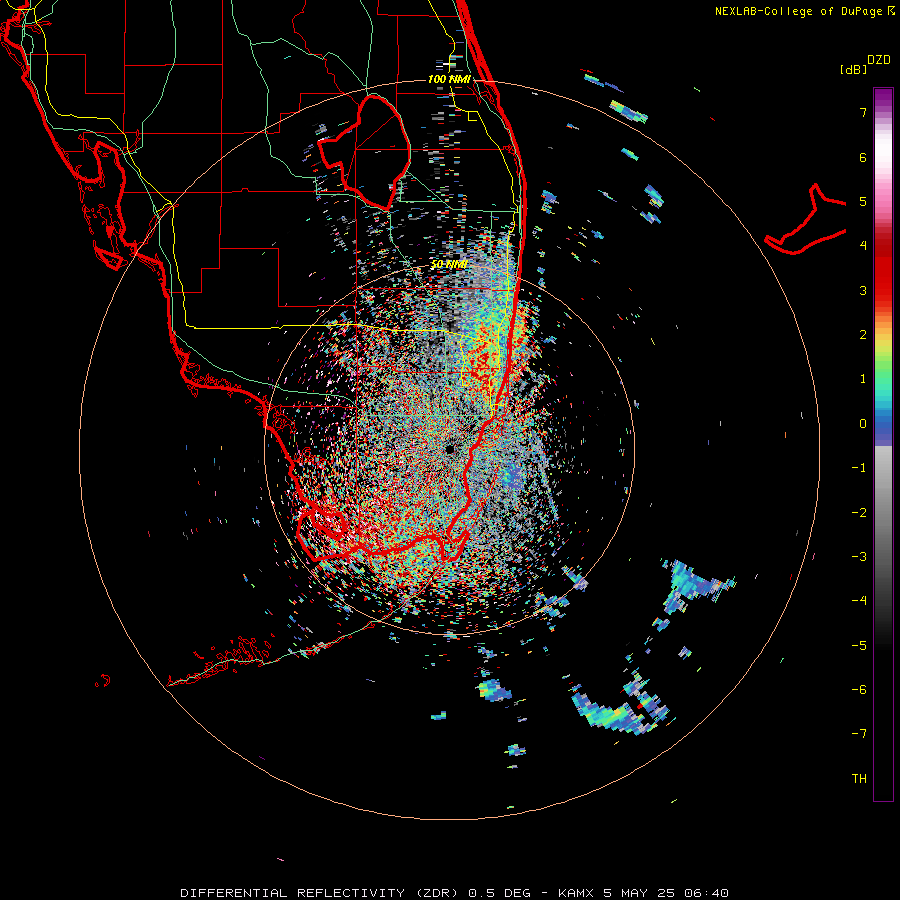Click the DZD legend title

(x=879, y=60)
